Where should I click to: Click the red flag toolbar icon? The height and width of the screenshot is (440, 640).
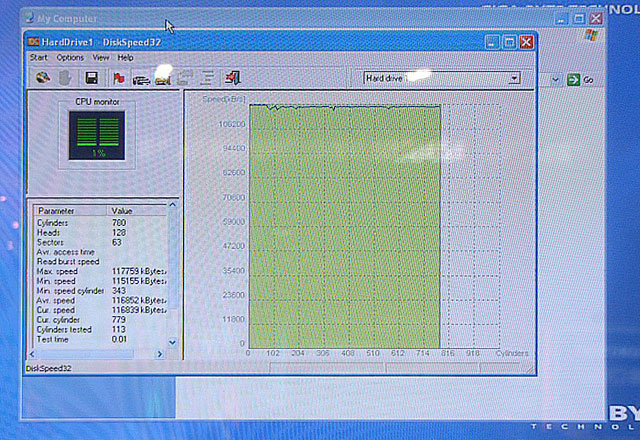click(119, 78)
